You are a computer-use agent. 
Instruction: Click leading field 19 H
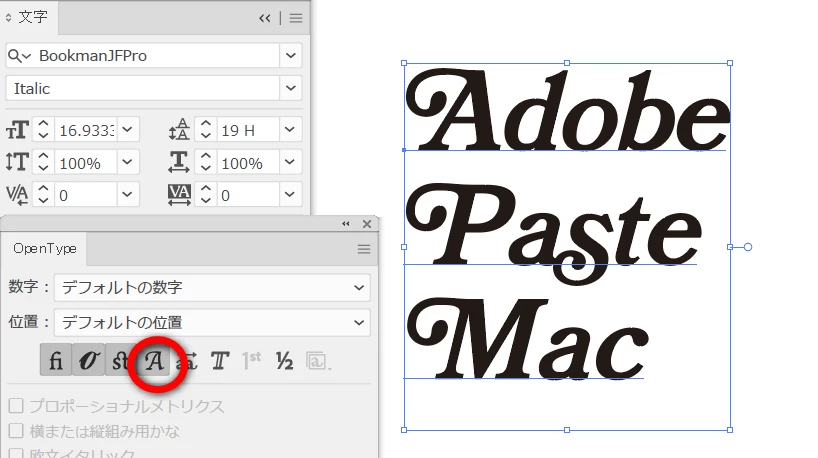point(247,130)
